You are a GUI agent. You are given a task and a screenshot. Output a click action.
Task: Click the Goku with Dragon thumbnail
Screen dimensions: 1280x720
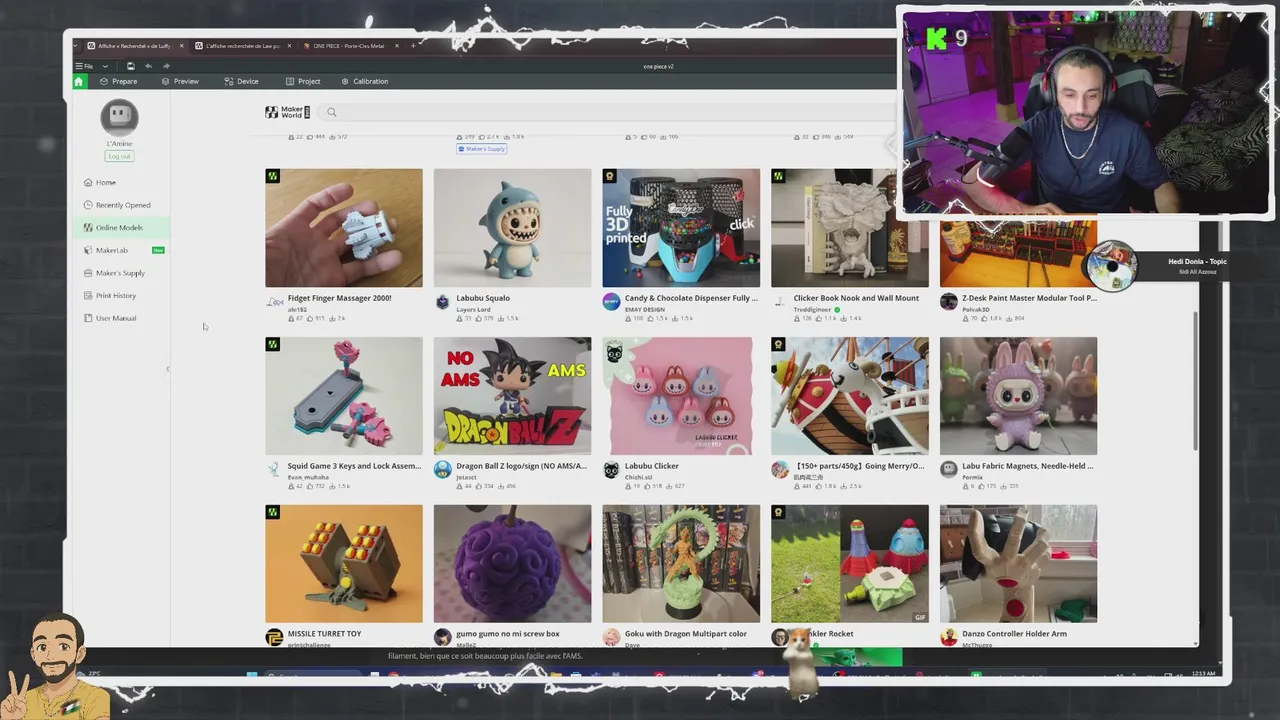pos(681,564)
